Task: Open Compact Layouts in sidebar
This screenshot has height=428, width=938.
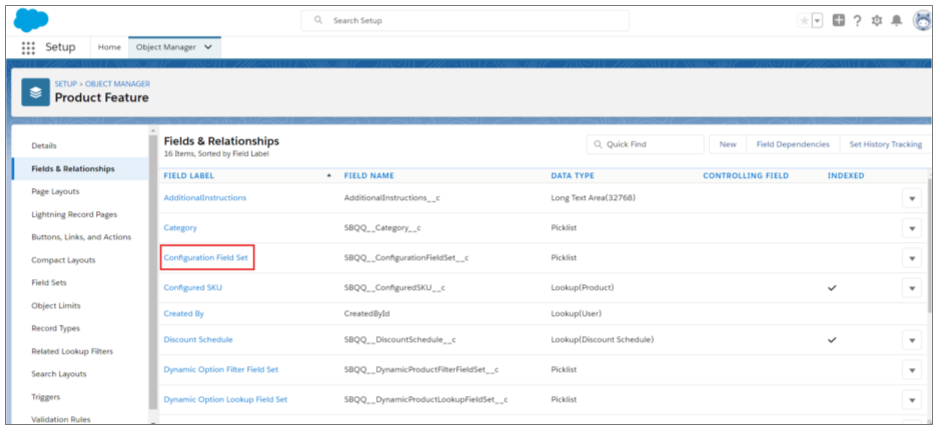Action: click(63, 260)
